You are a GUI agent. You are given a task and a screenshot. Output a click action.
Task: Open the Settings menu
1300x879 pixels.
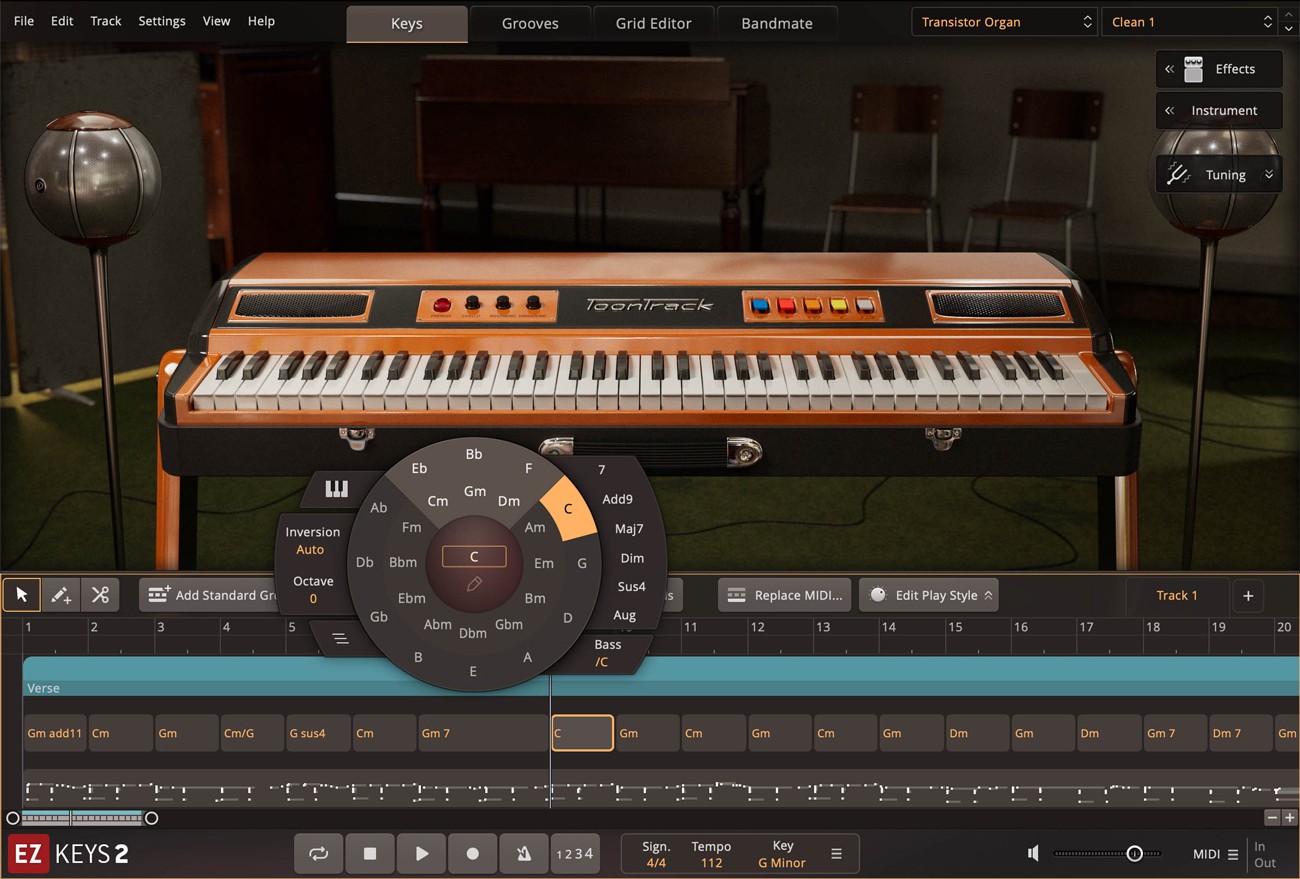tap(161, 20)
